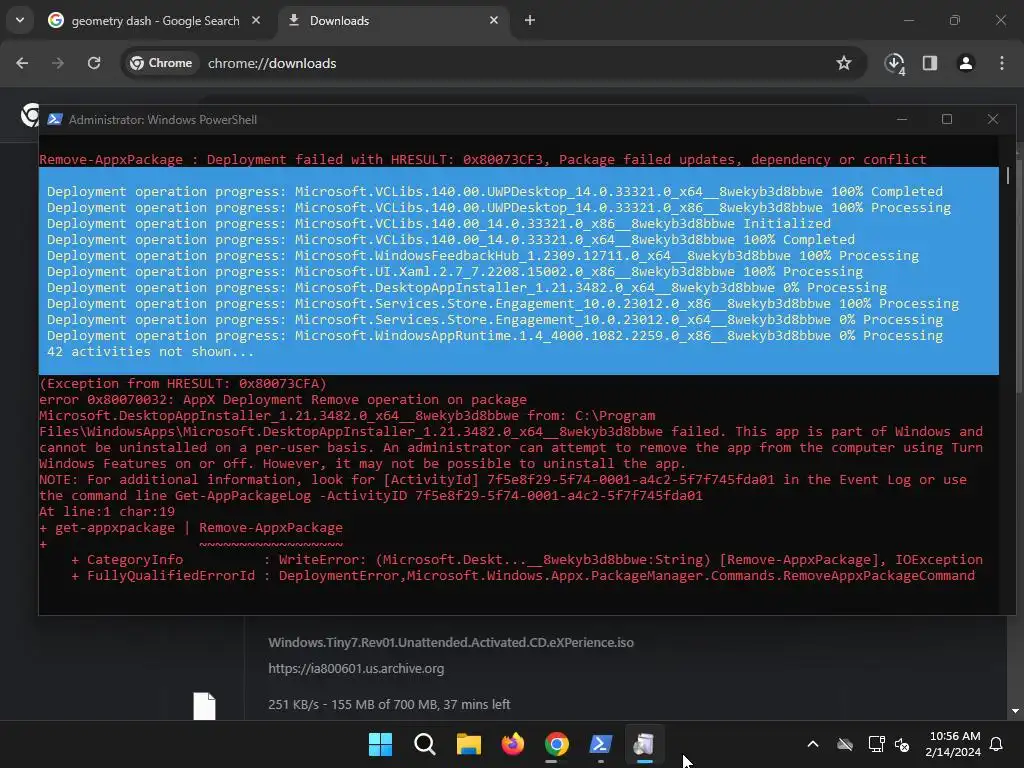This screenshot has width=1024, height=768.
Task: Close the PowerShell window
Action: (x=993, y=120)
